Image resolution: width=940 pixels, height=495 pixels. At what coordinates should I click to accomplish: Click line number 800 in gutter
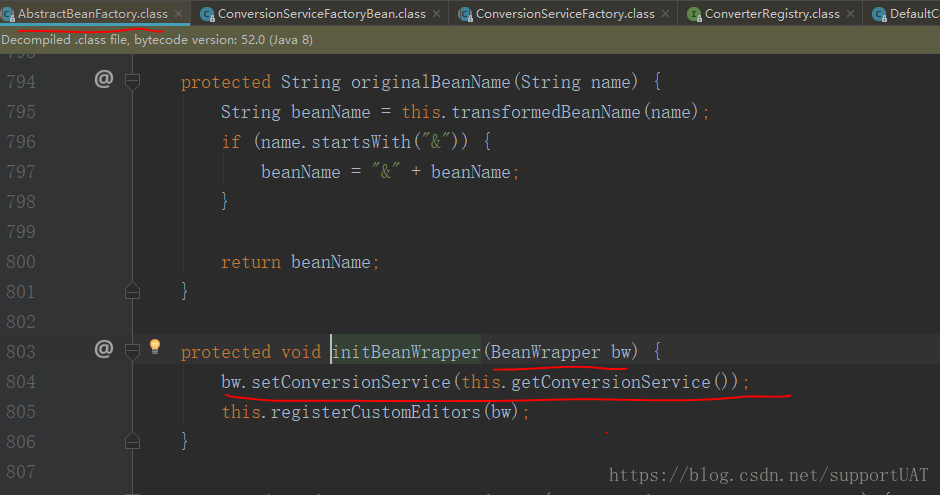point(21,261)
